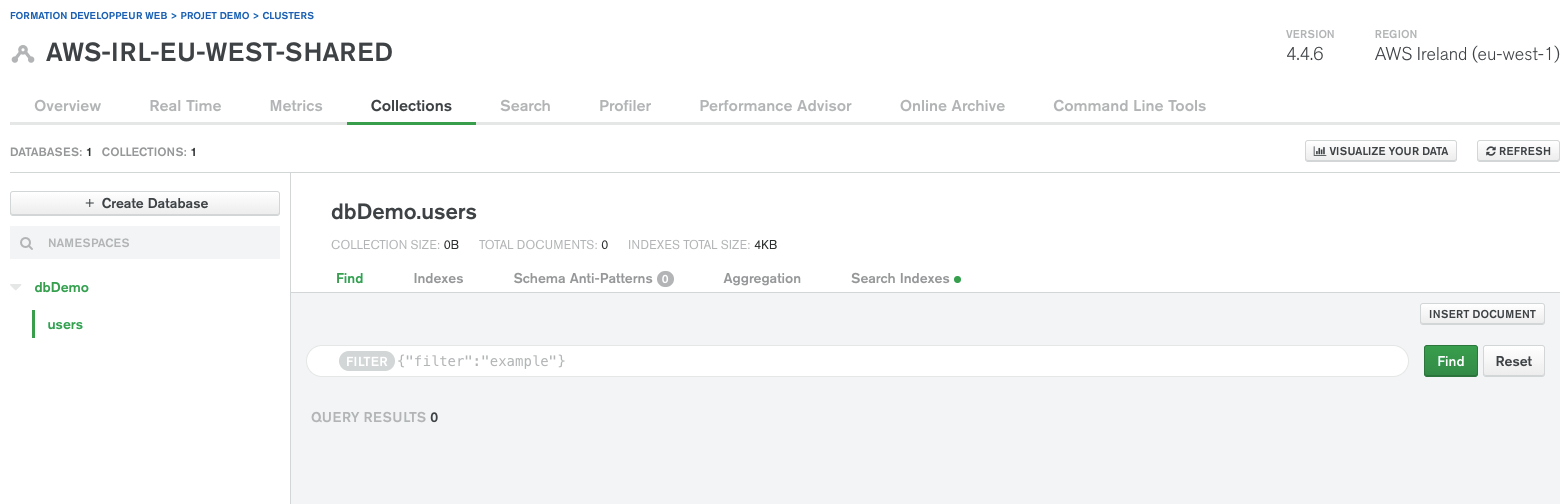Click the cluster icon beside AWS-IRL-EU-WEST-SHARED
The image size is (1567, 504).
(x=22, y=54)
